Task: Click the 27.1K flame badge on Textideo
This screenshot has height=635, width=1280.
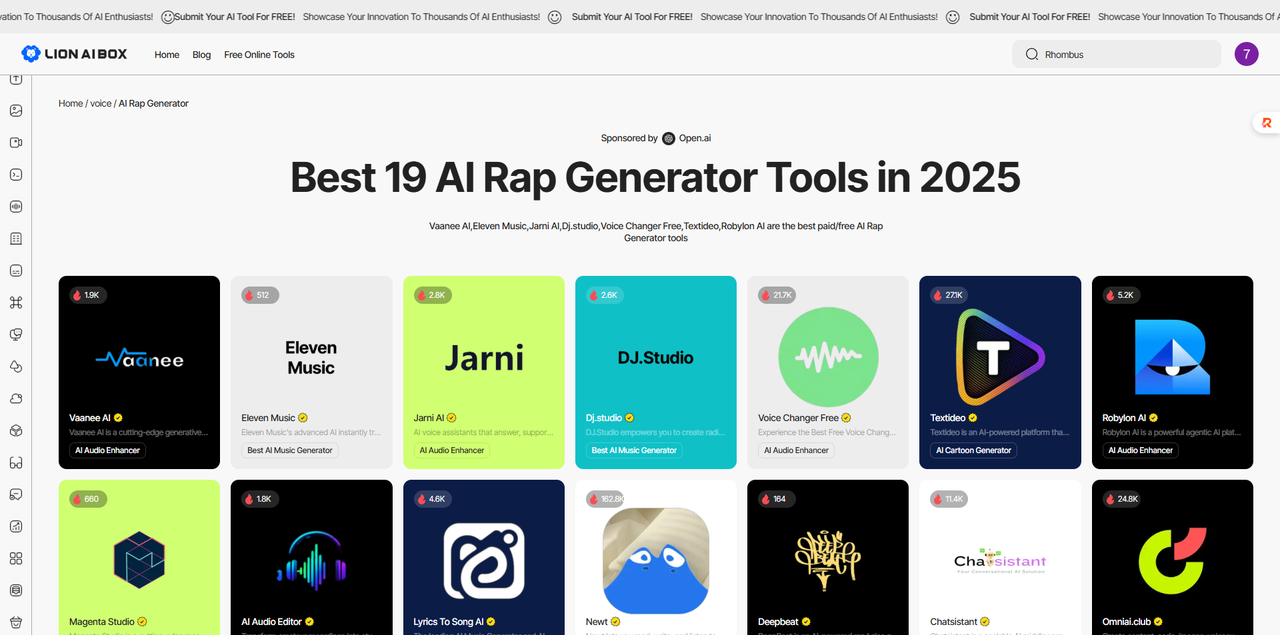Action: [x=949, y=295]
